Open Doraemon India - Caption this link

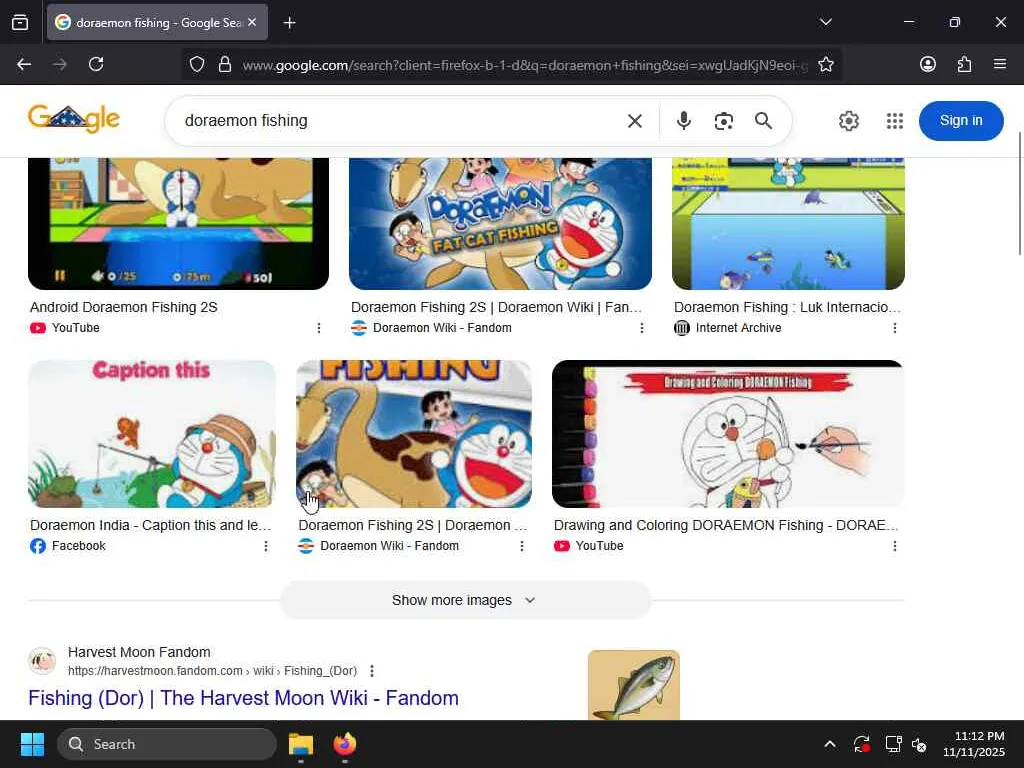tap(150, 525)
